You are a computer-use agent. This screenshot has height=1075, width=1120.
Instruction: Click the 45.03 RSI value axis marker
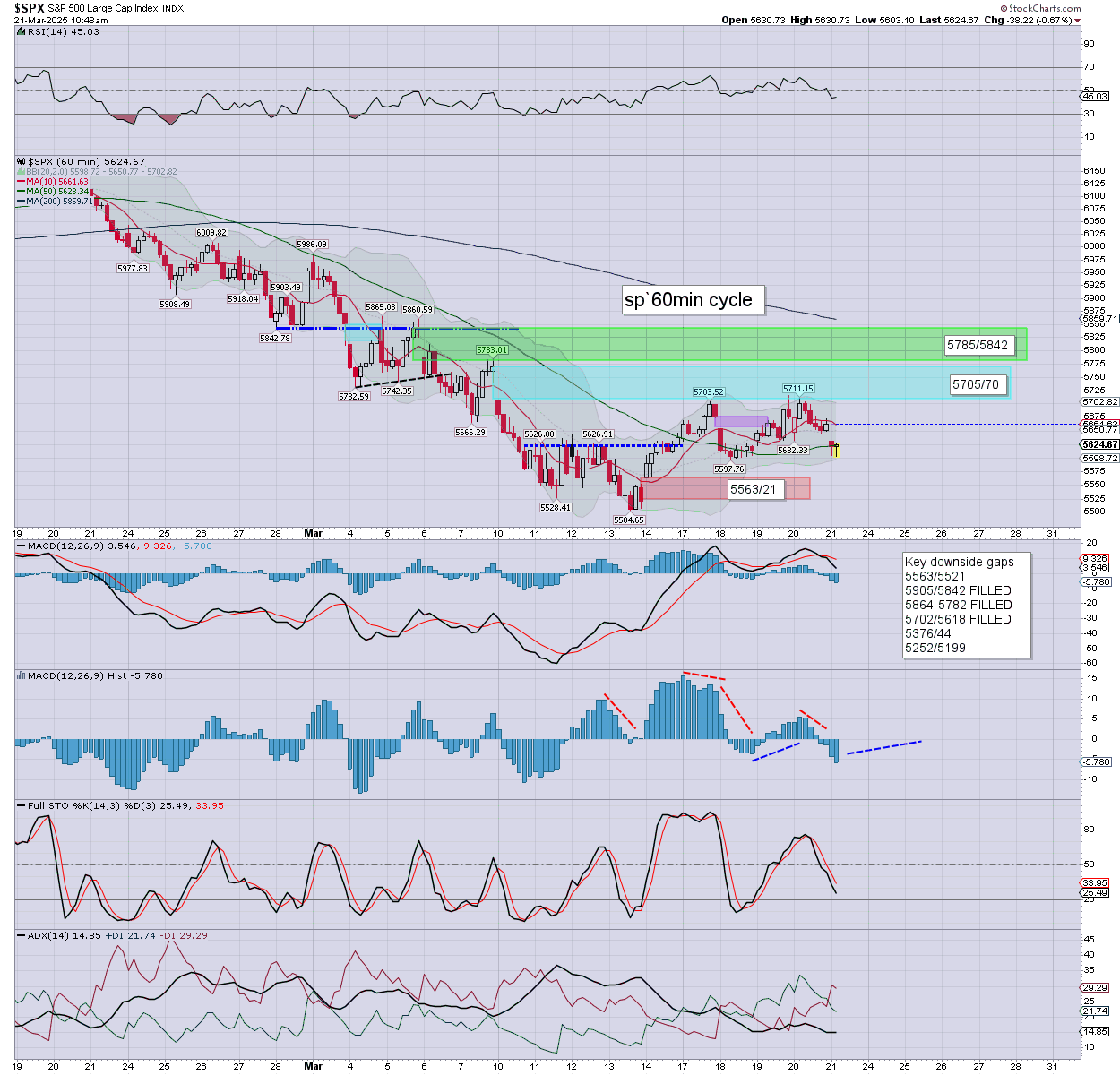tap(1095, 97)
